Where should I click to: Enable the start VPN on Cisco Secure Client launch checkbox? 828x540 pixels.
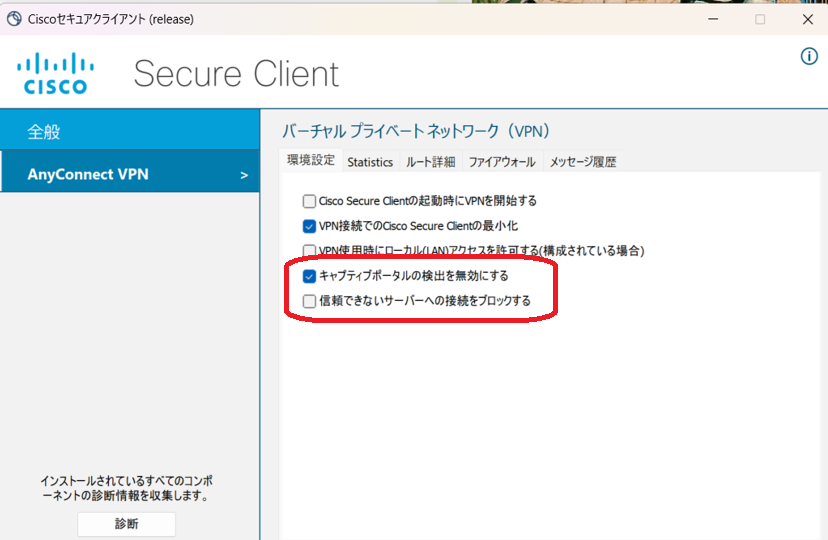(x=310, y=201)
